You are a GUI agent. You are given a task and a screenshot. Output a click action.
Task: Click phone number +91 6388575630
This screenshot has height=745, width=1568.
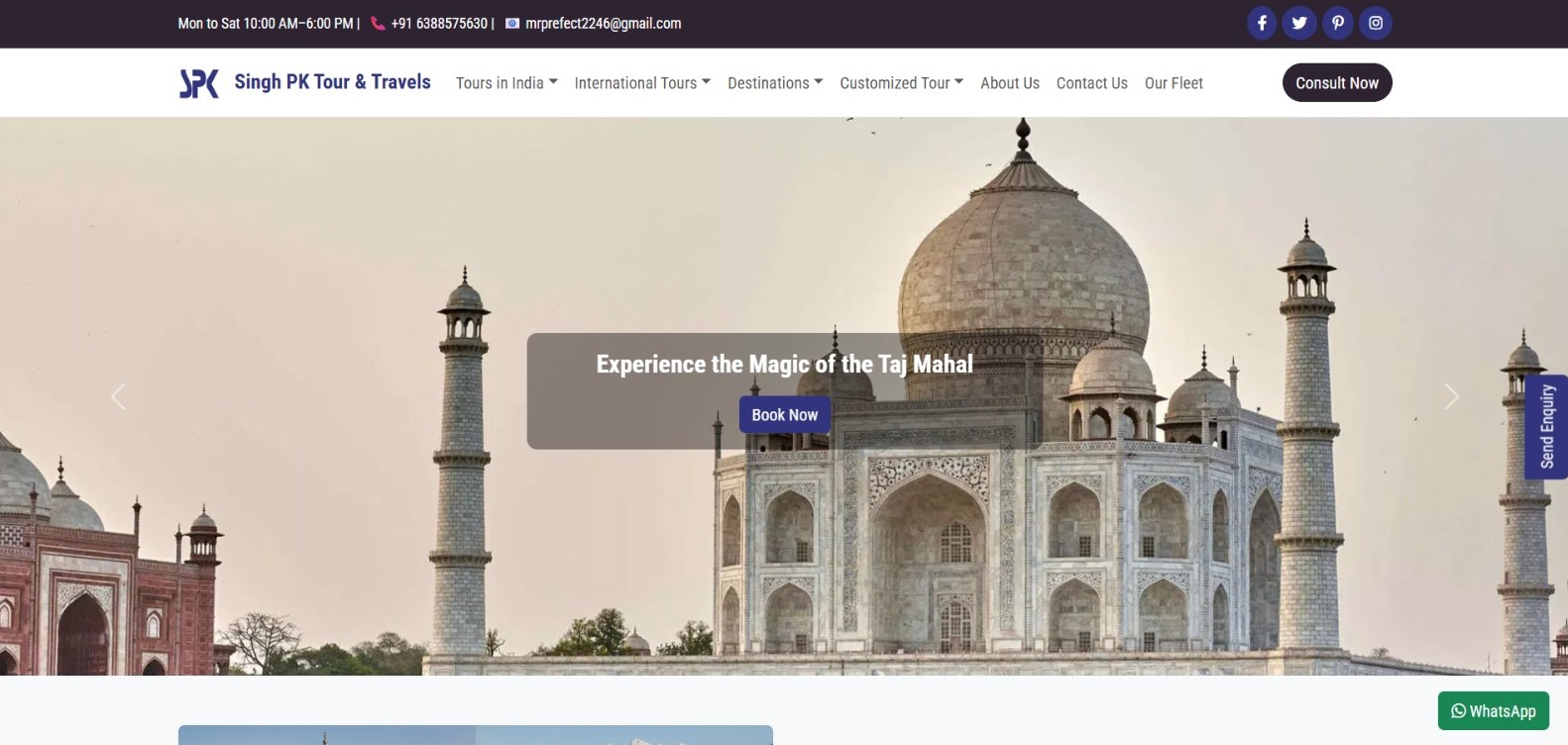[x=439, y=24]
